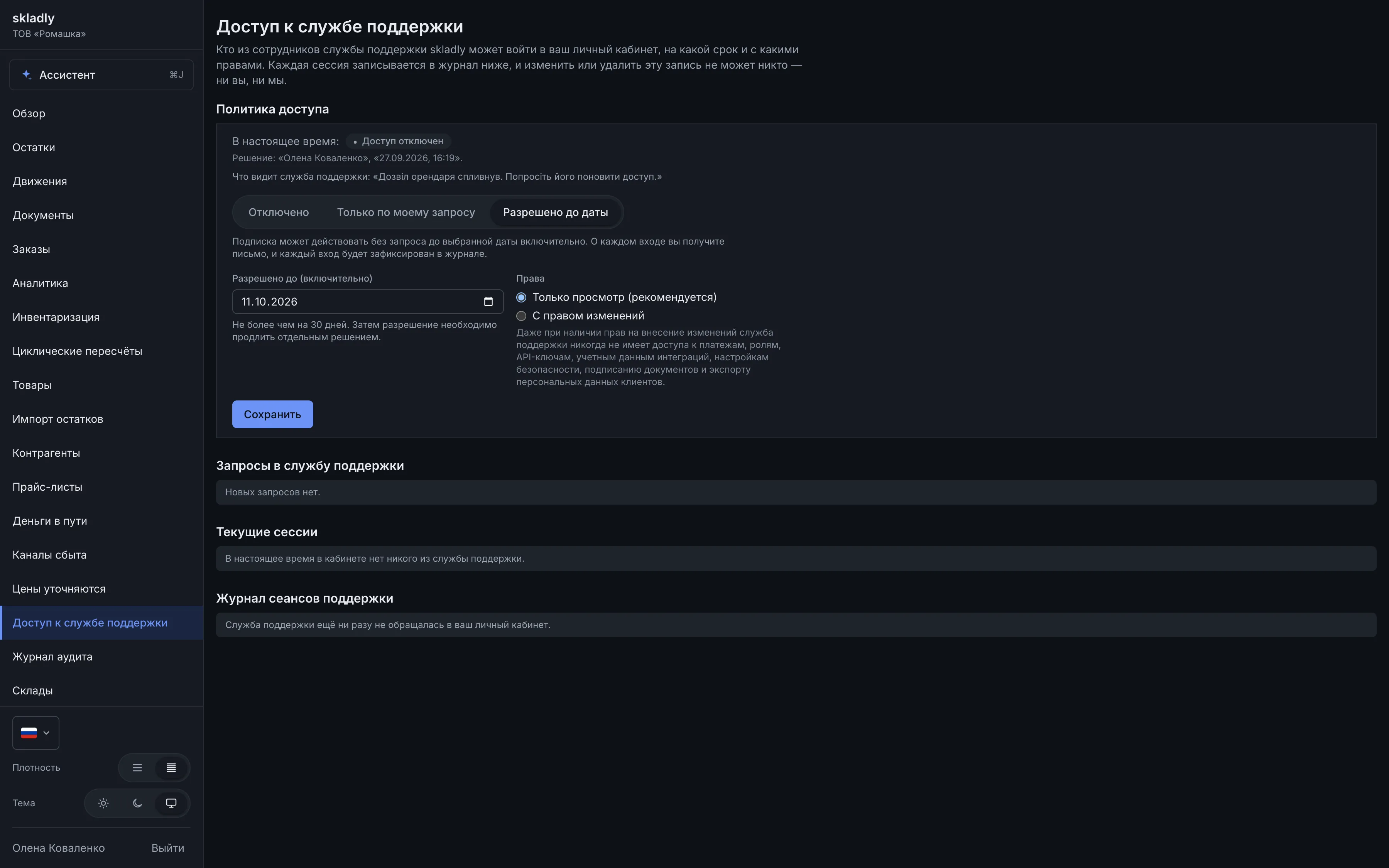Select the compact density icon
1389x868 pixels.
pyautogui.click(x=171, y=768)
